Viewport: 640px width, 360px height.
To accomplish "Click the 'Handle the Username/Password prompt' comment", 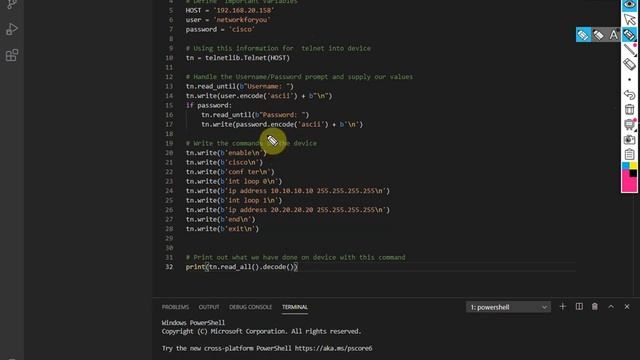I will (x=299, y=77).
